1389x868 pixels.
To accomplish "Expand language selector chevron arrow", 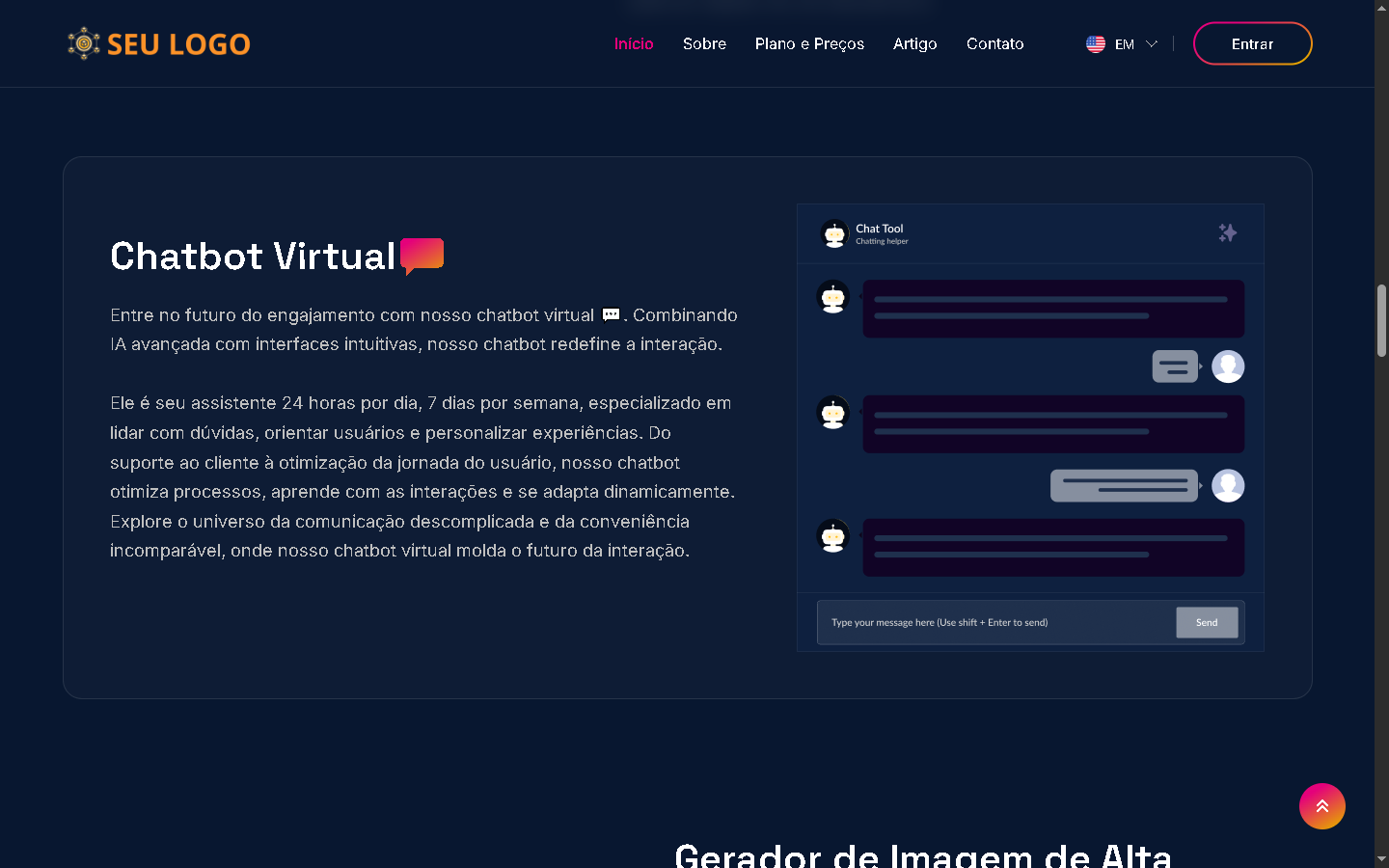I will (1151, 44).
